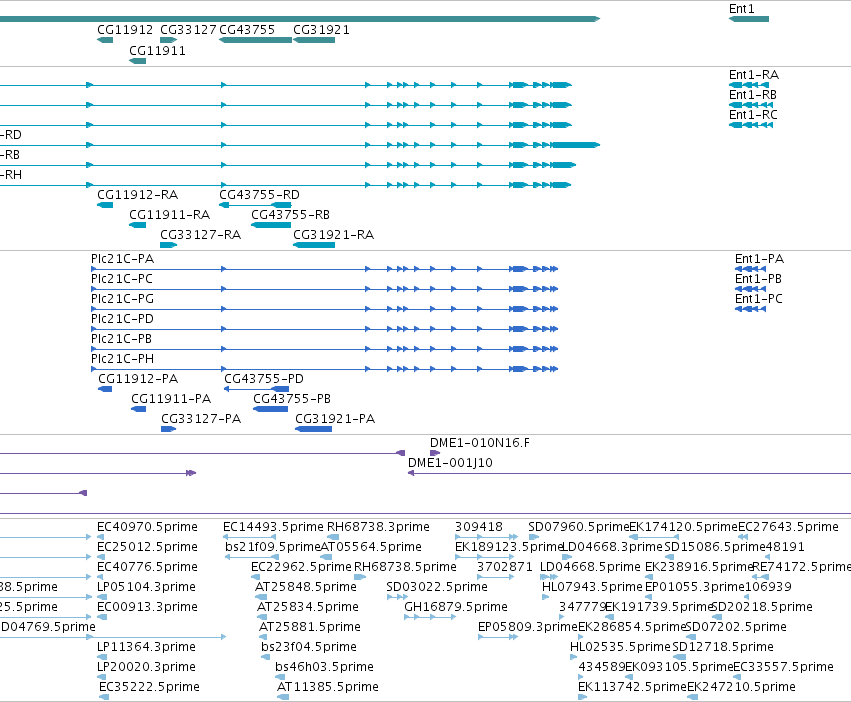Click the SD03022.5prime EST label
The image size is (851, 702).
click(437, 587)
